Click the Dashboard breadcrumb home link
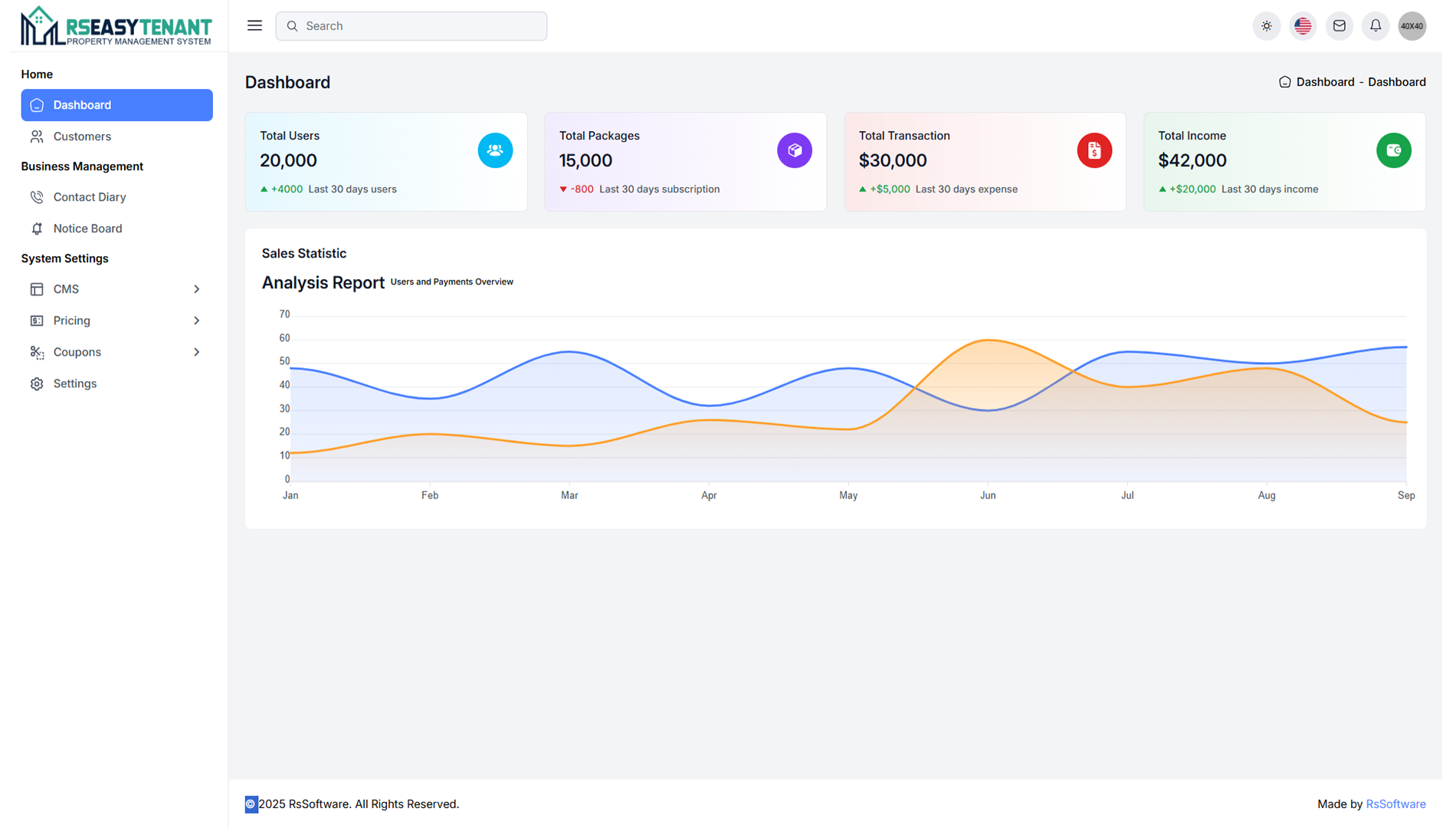The width and height of the screenshot is (1456, 828). 1324,82
